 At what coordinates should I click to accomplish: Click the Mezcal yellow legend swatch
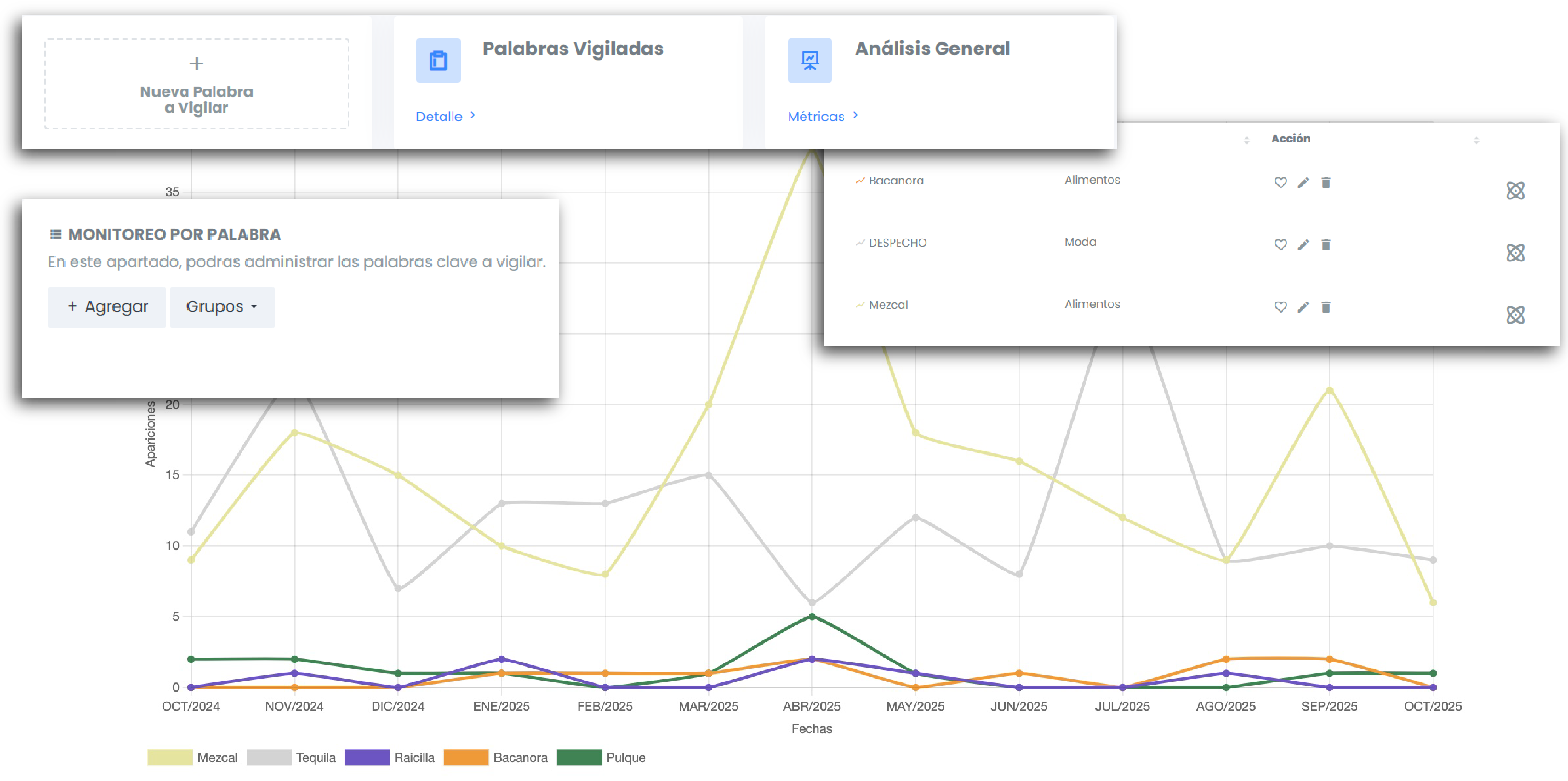tap(170, 757)
